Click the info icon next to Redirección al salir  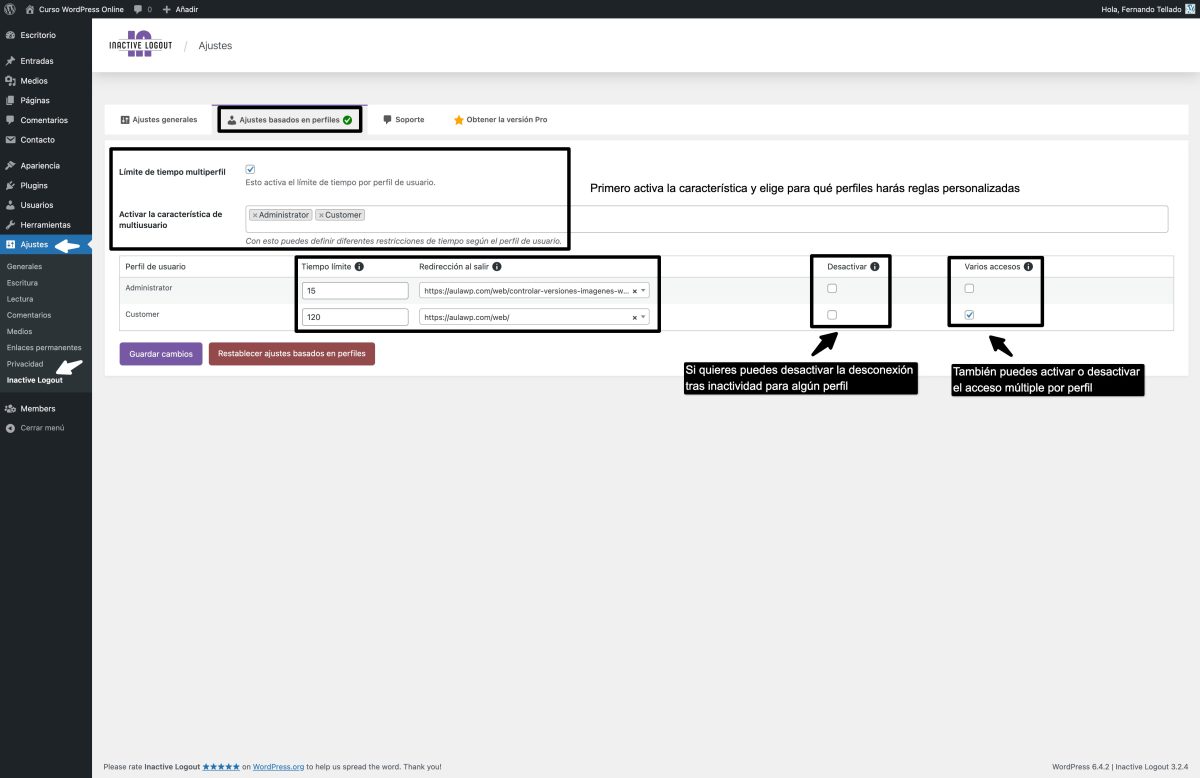(x=497, y=267)
